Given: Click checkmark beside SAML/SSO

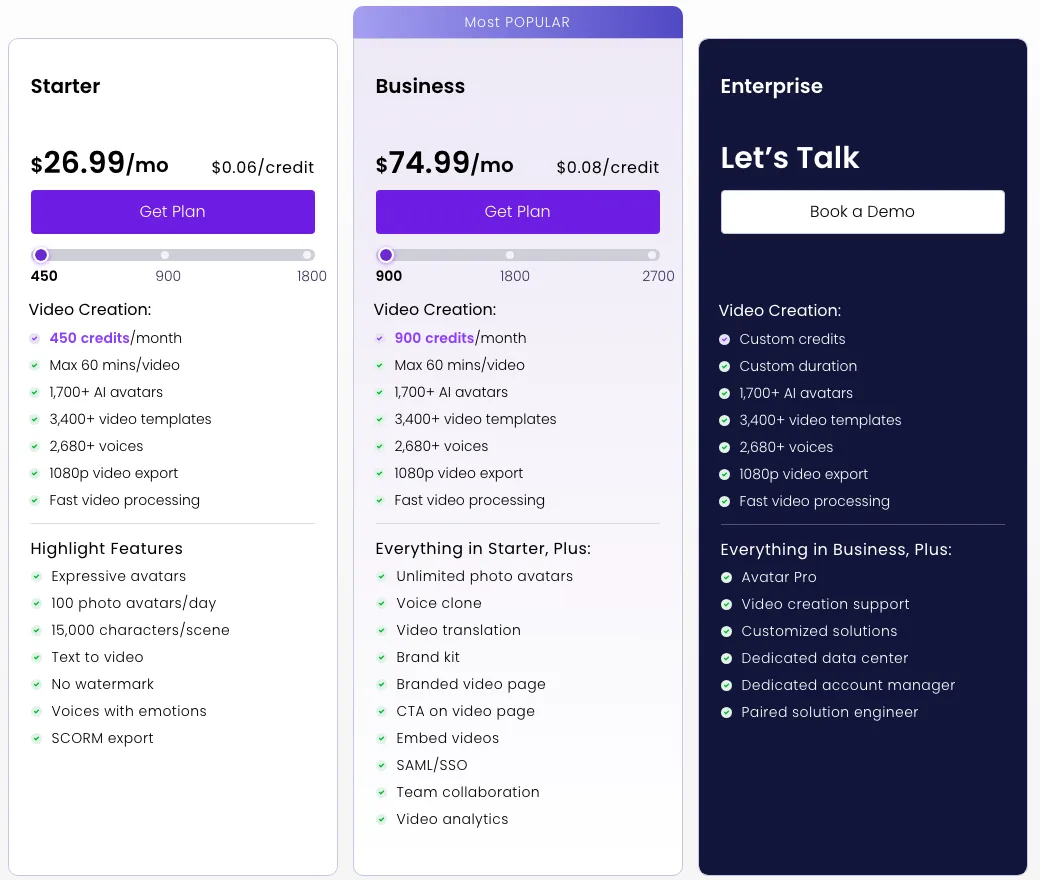Looking at the screenshot, I should [x=381, y=765].
